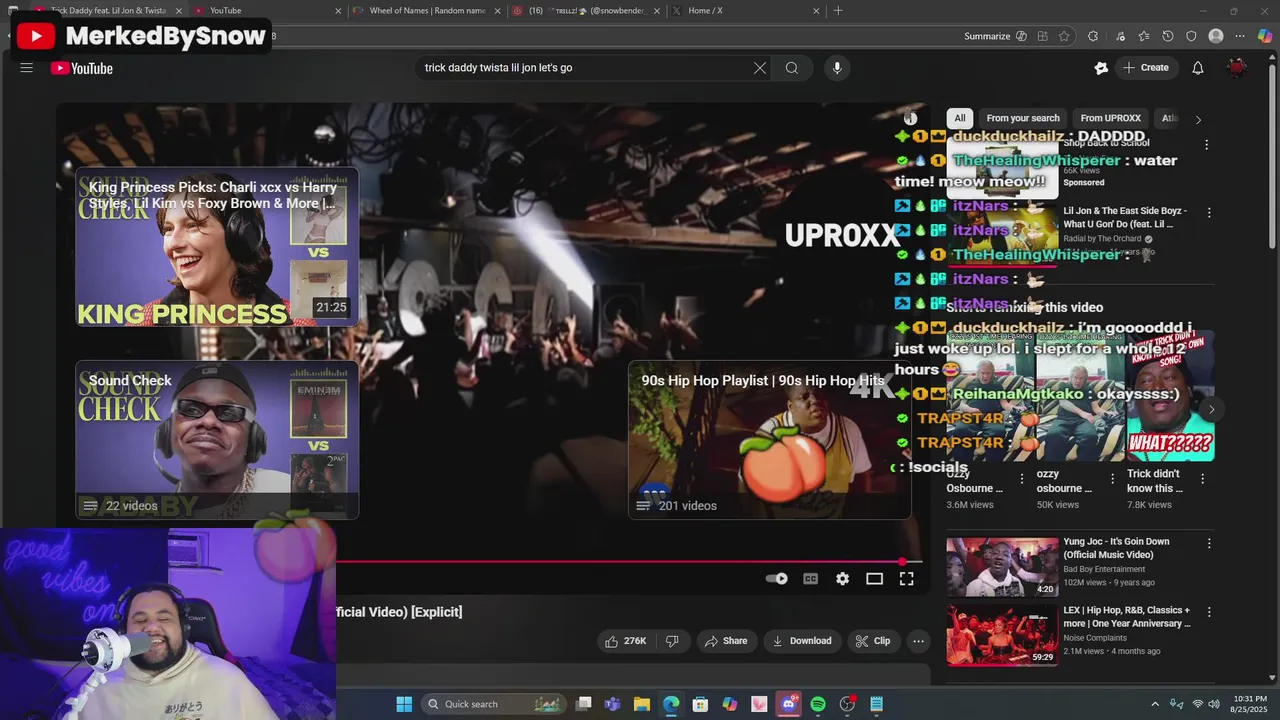The image size is (1280, 720).
Task: Enter fullscreen in the video player
Action: (x=906, y=579)
